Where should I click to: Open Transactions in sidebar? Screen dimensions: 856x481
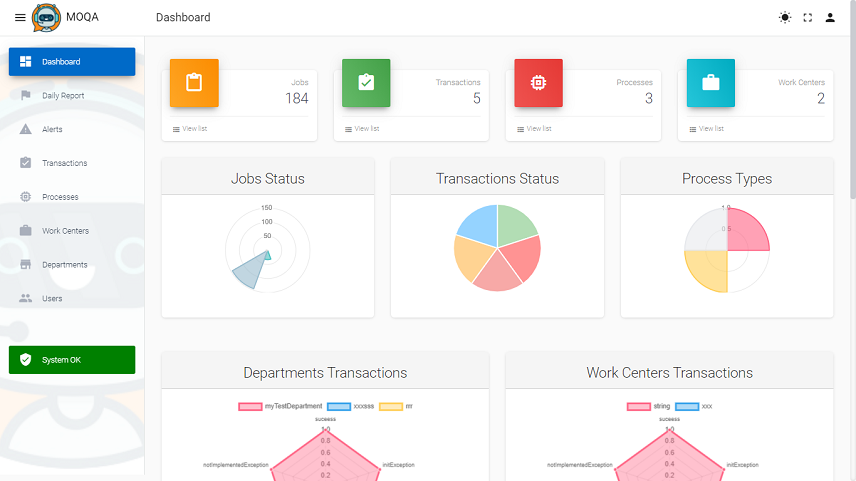[x=72, y=163]
